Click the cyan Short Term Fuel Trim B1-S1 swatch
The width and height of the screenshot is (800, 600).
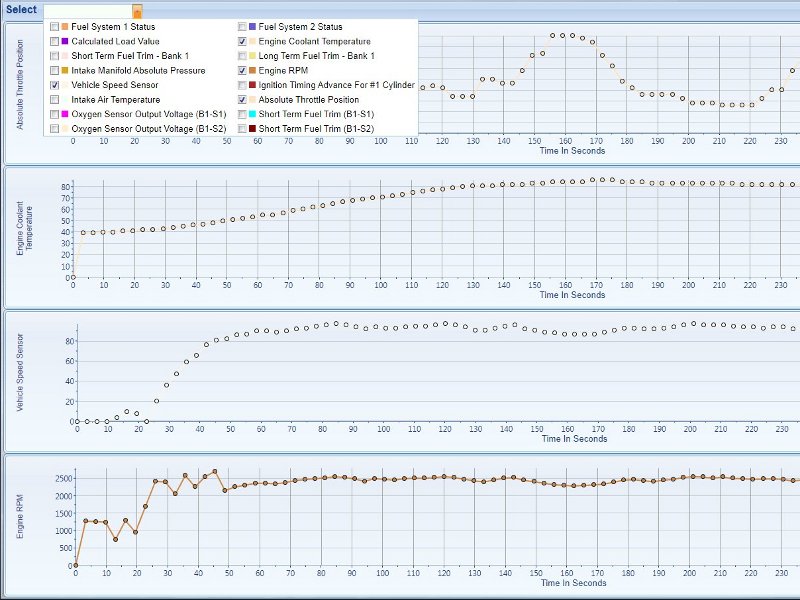click(253, 115)
